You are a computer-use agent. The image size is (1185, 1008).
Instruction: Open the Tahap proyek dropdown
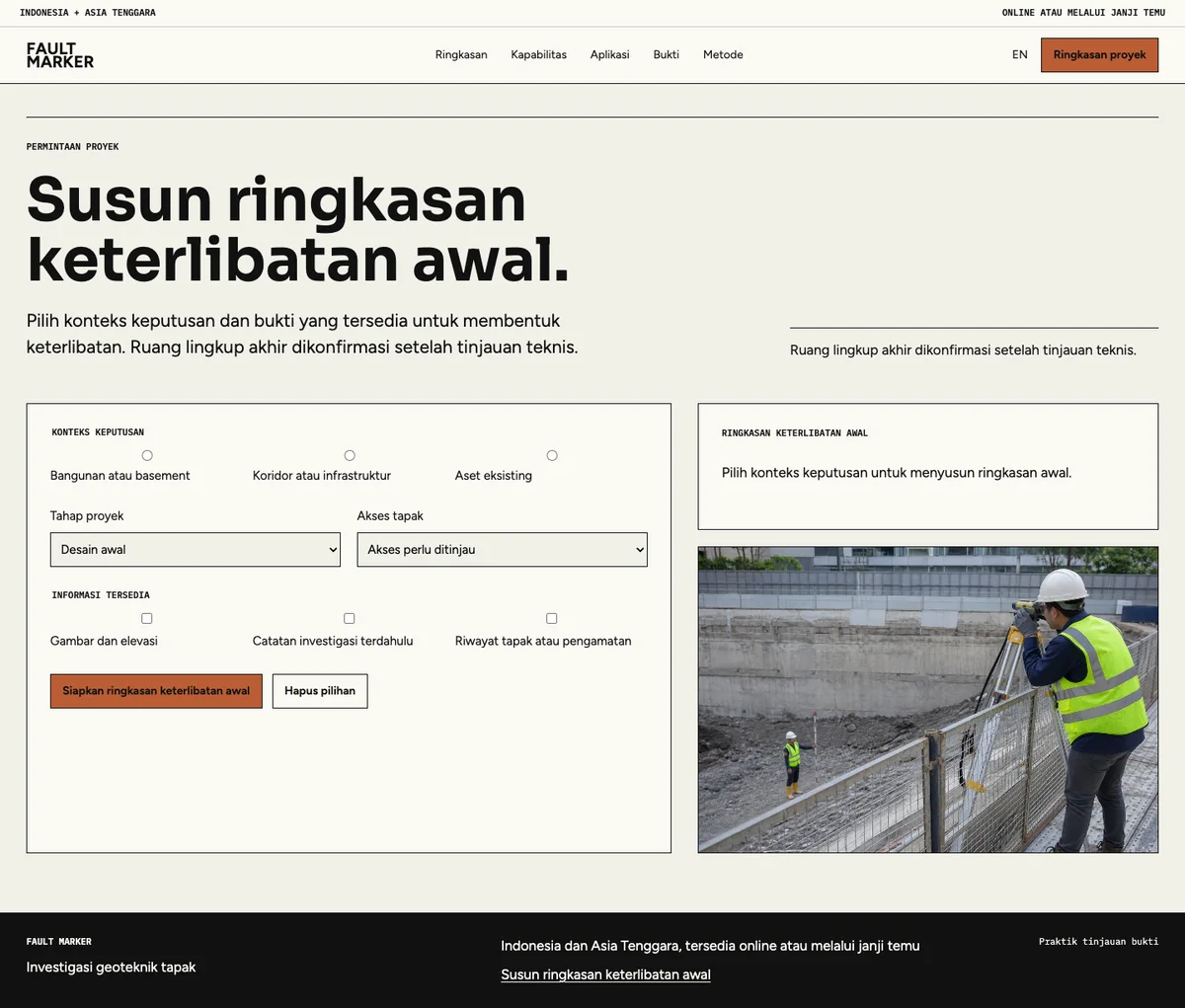tap(196, 550)
